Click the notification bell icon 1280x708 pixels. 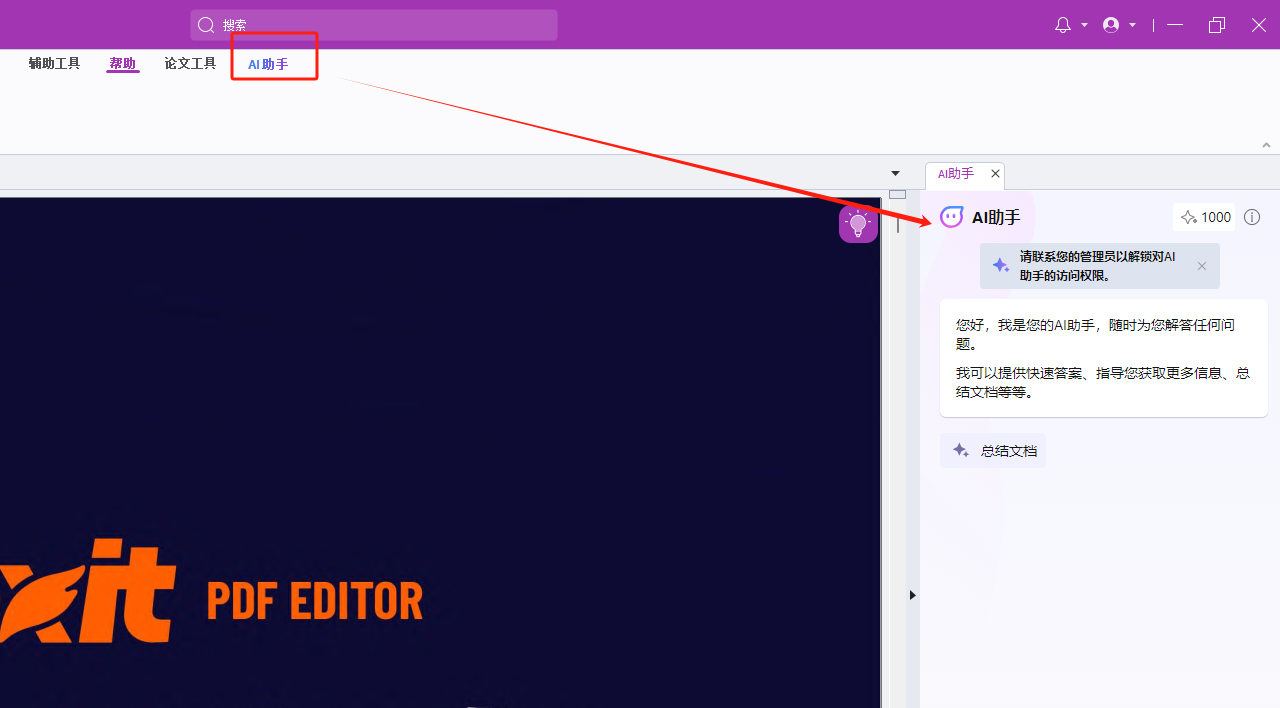click(1062, 25)
